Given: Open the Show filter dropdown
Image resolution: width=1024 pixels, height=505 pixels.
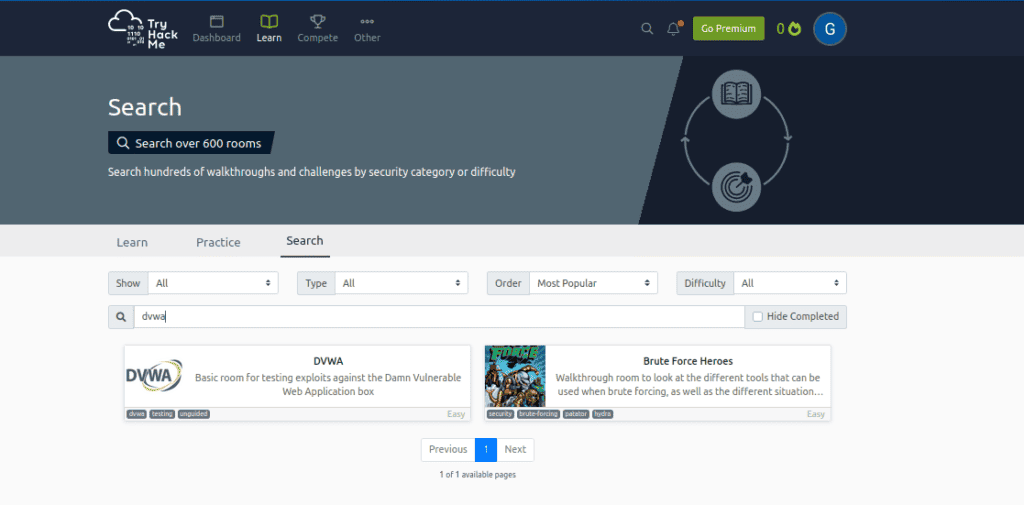Looking at the screenshot, I should click(213, 284).
